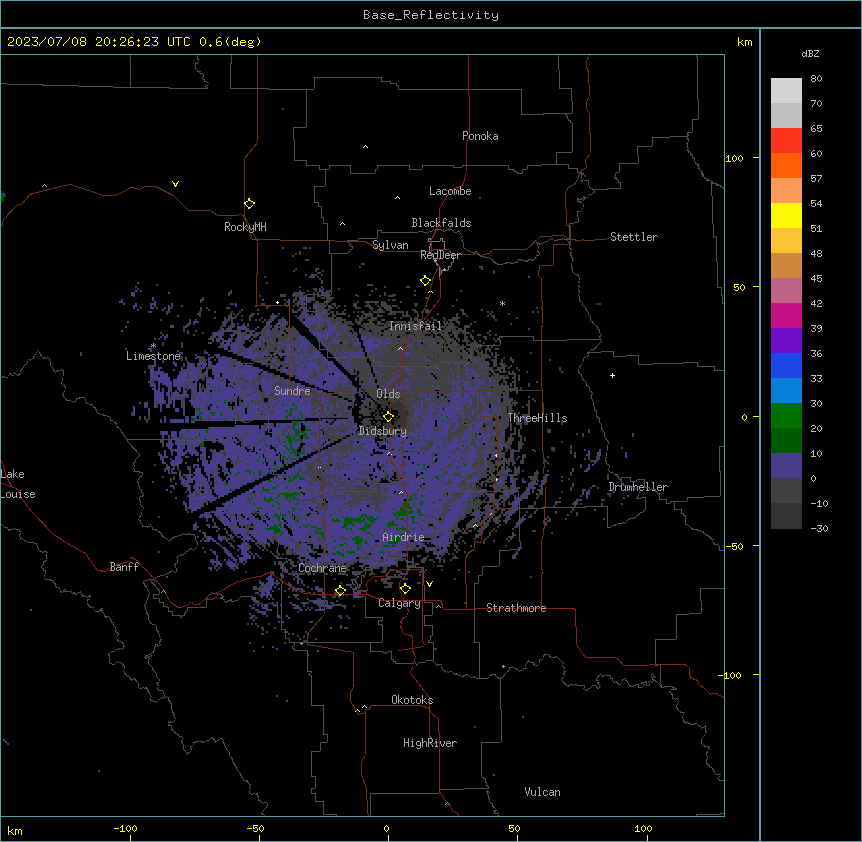
Task: Click the RockyMH label
Action: 245,227
